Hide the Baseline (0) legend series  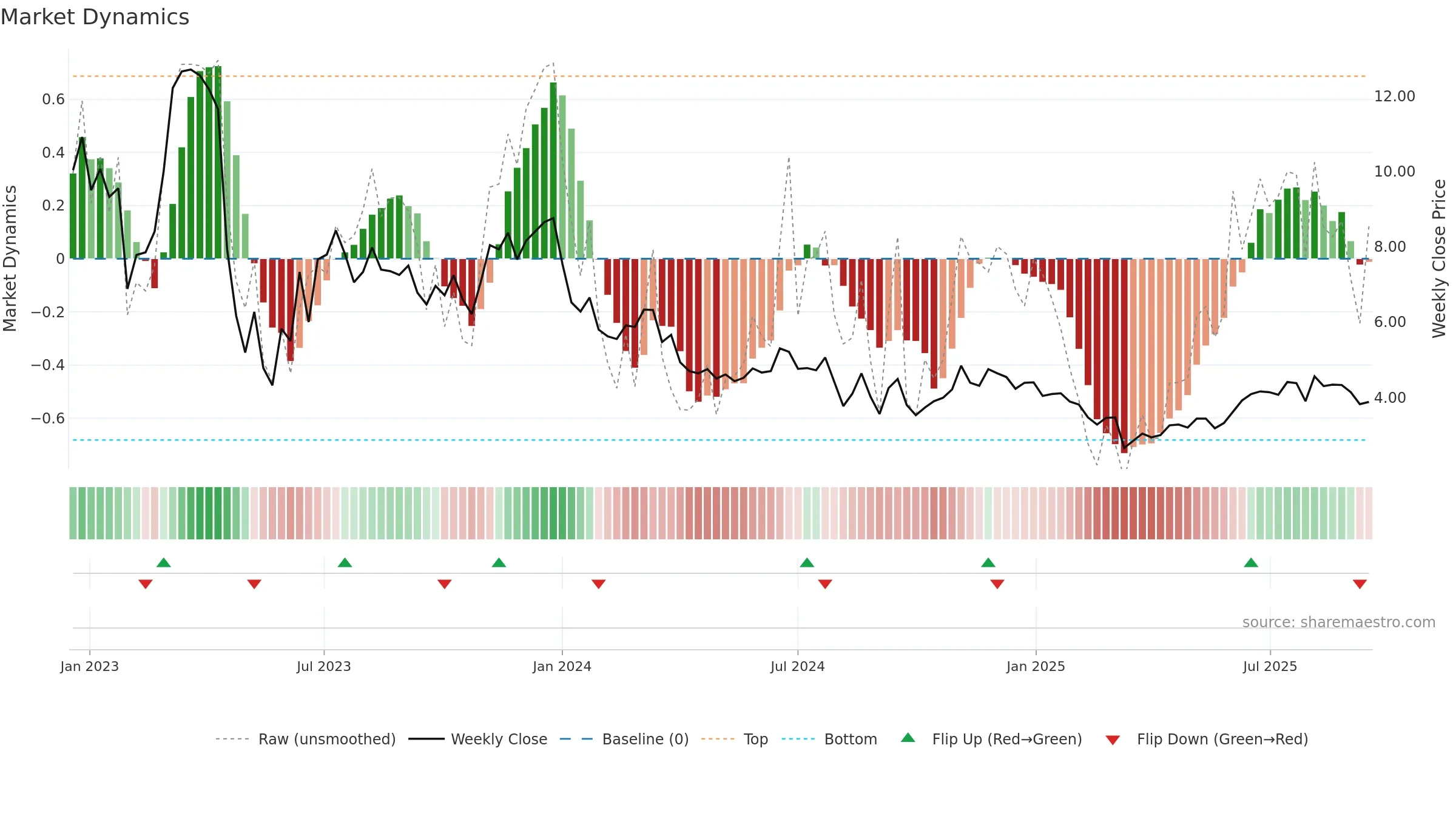pyautogui.click(x=624, y=739)
